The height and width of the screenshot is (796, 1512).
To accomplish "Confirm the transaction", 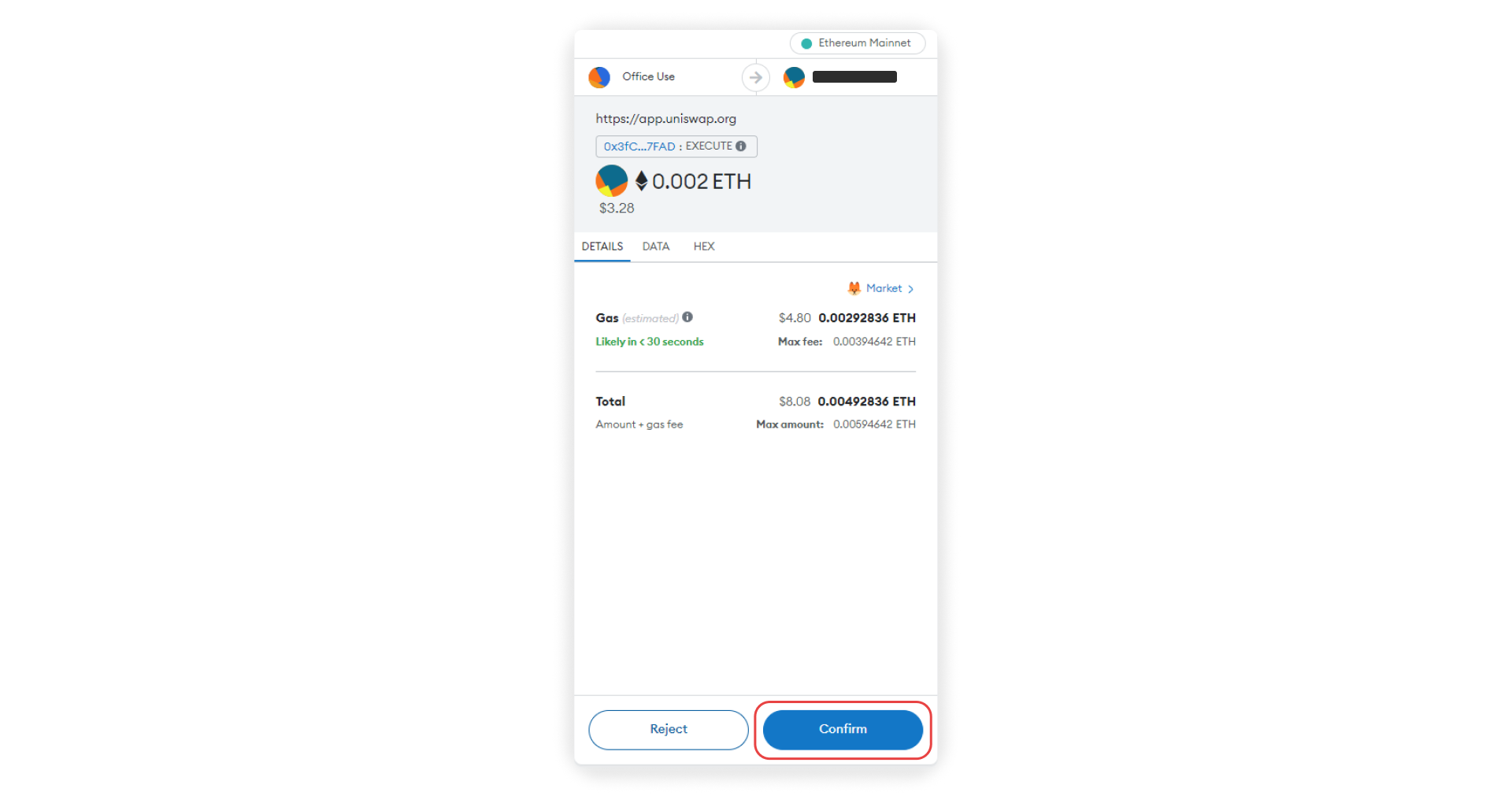I will pos(843,730).
